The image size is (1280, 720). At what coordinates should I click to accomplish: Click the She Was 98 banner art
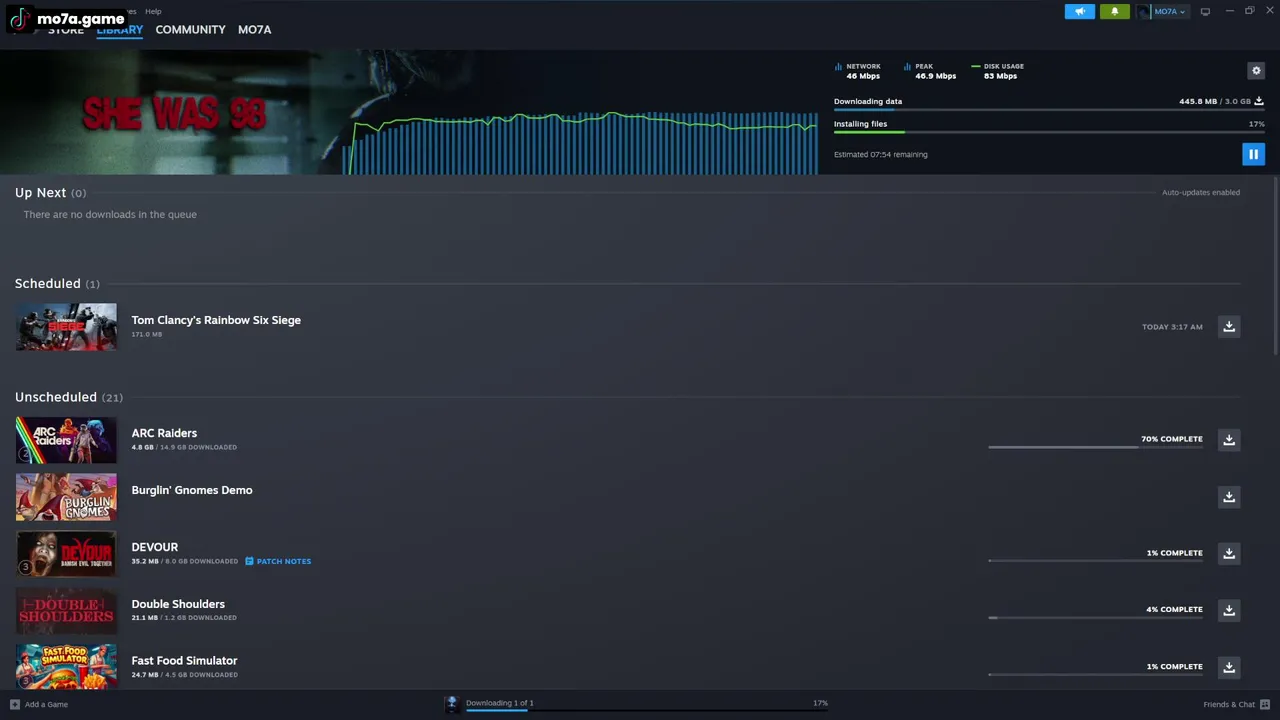click(175, 113)
